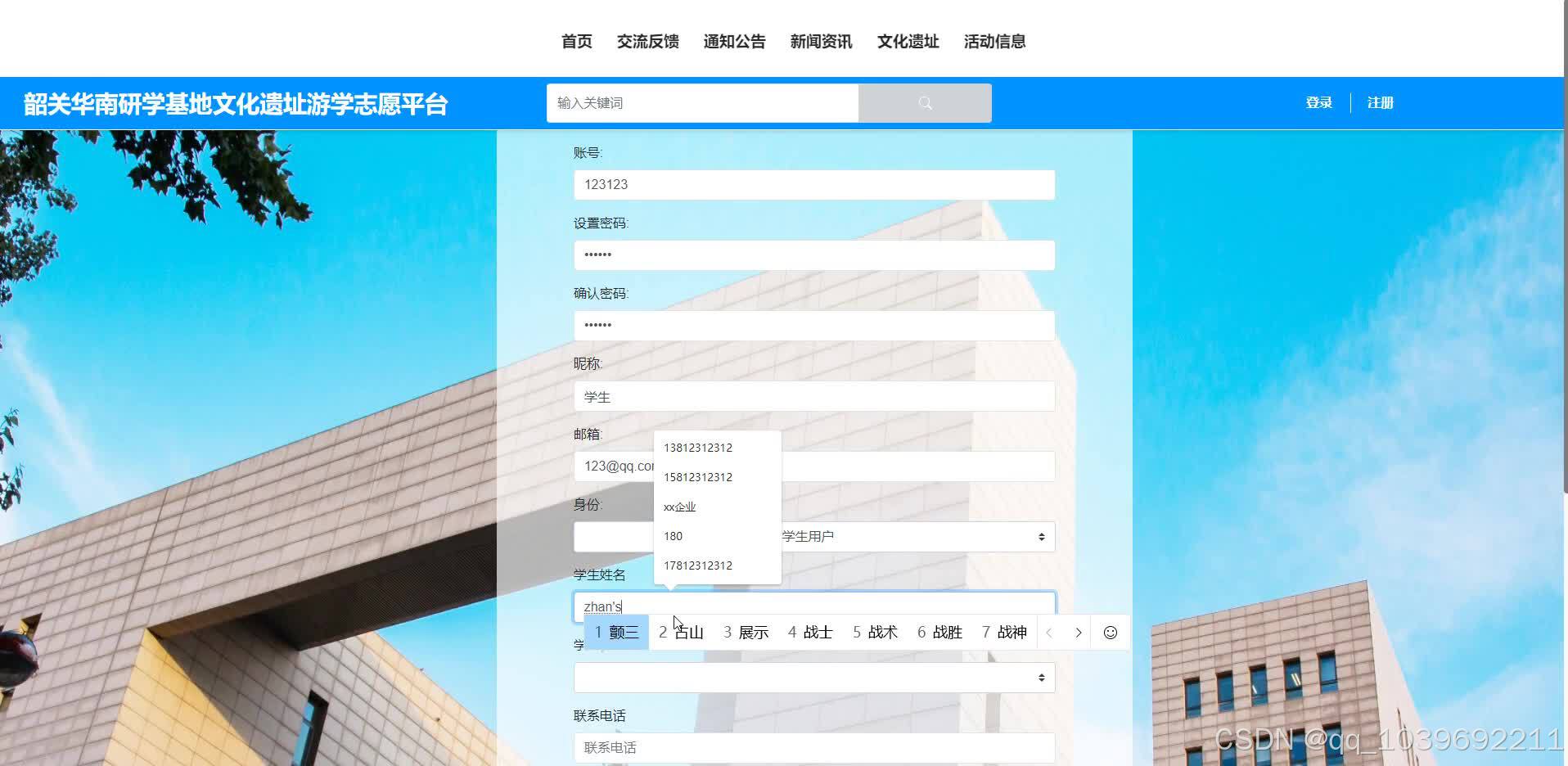Open the 新闻资讯 nav item
Screen dimensions: 1568x766
(x=822, y=42)
